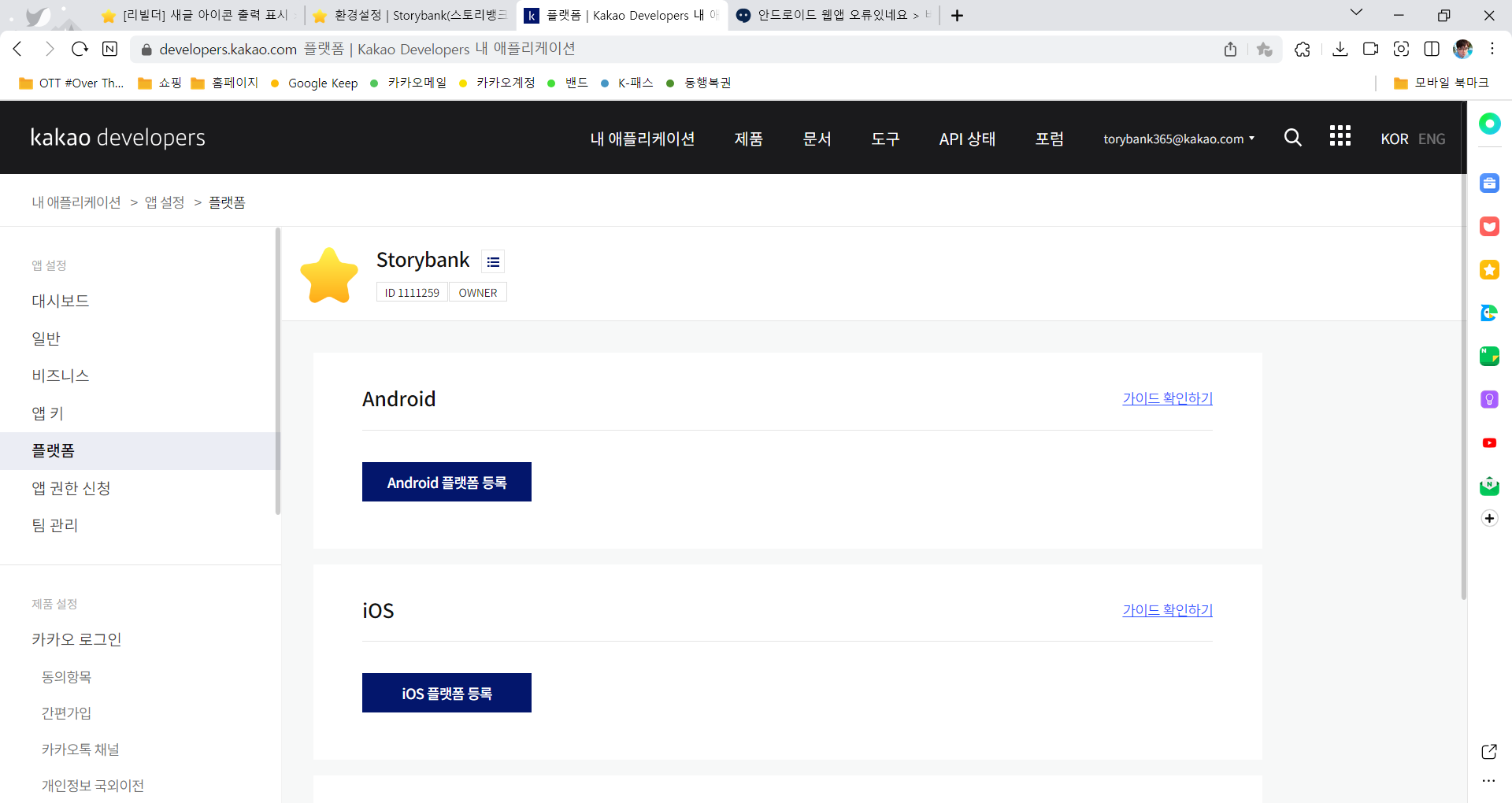Click the Storybank yellow star app icon
Image resolution: width=1512 pixels, height=803 pixels.
tap(329, 276)
